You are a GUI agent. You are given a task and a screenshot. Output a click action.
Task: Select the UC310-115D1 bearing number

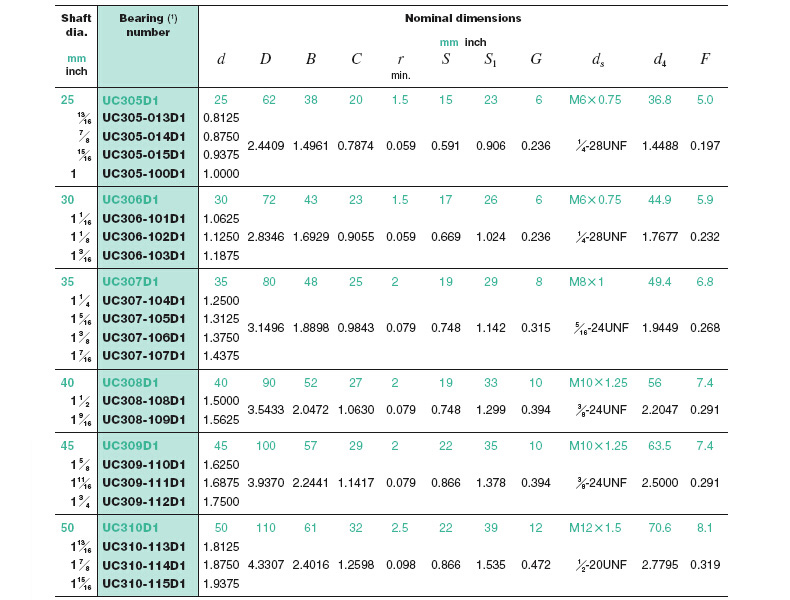[x=144, y=584]
